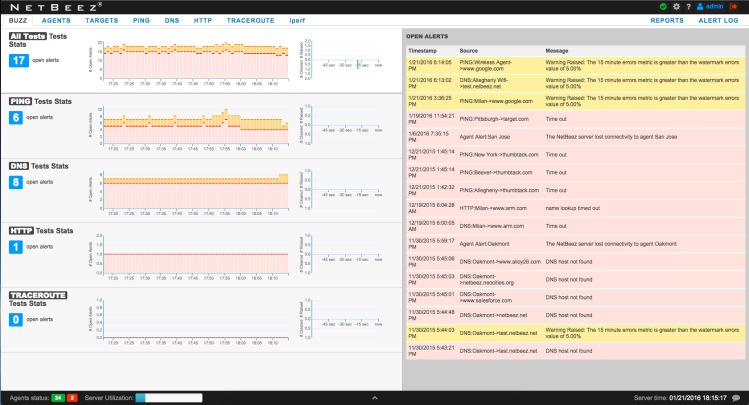The image size is (749, 405).
Task: Click the green 24 agents status badge
Action: coord(58,398)
